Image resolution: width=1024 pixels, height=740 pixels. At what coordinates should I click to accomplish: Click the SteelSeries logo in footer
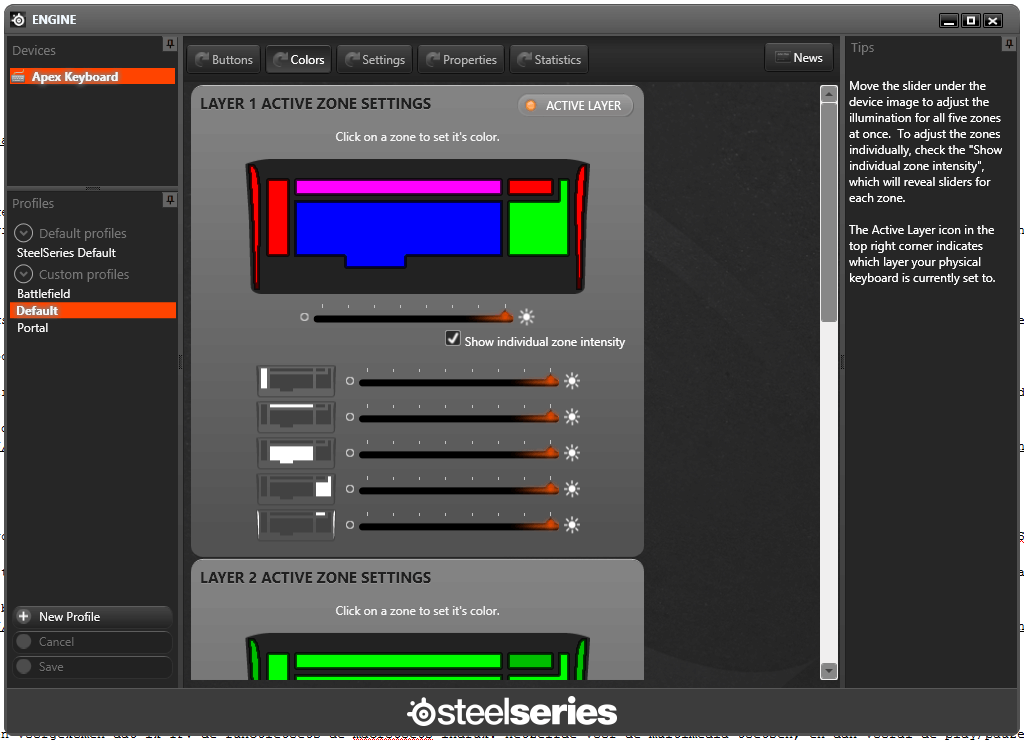coord(512,711)
